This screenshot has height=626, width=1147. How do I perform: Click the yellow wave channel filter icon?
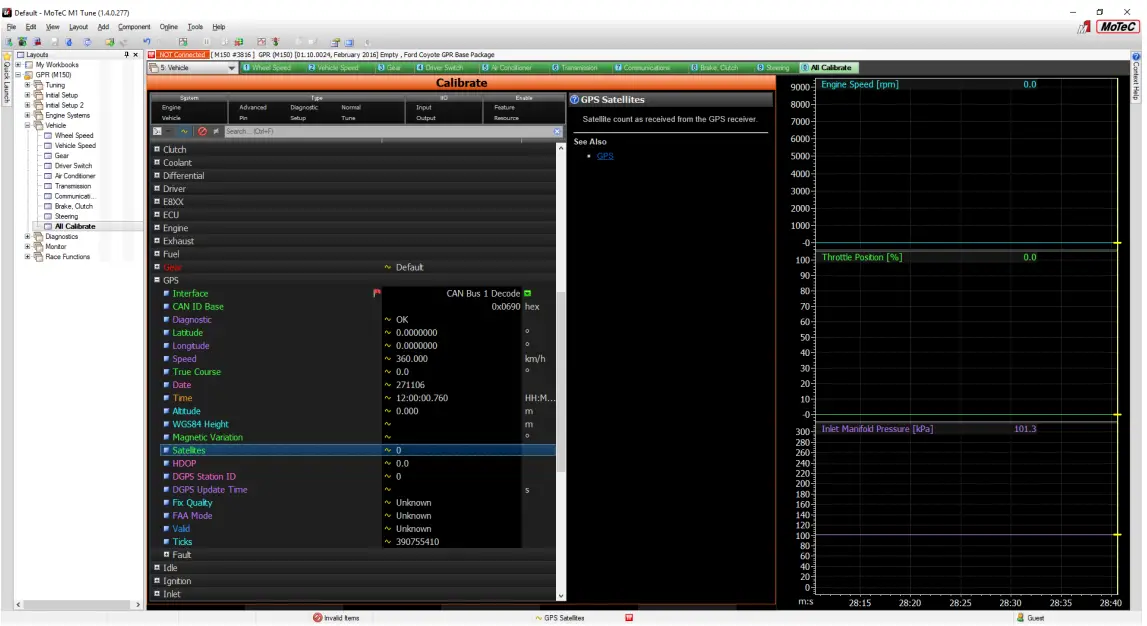point(185,131)
